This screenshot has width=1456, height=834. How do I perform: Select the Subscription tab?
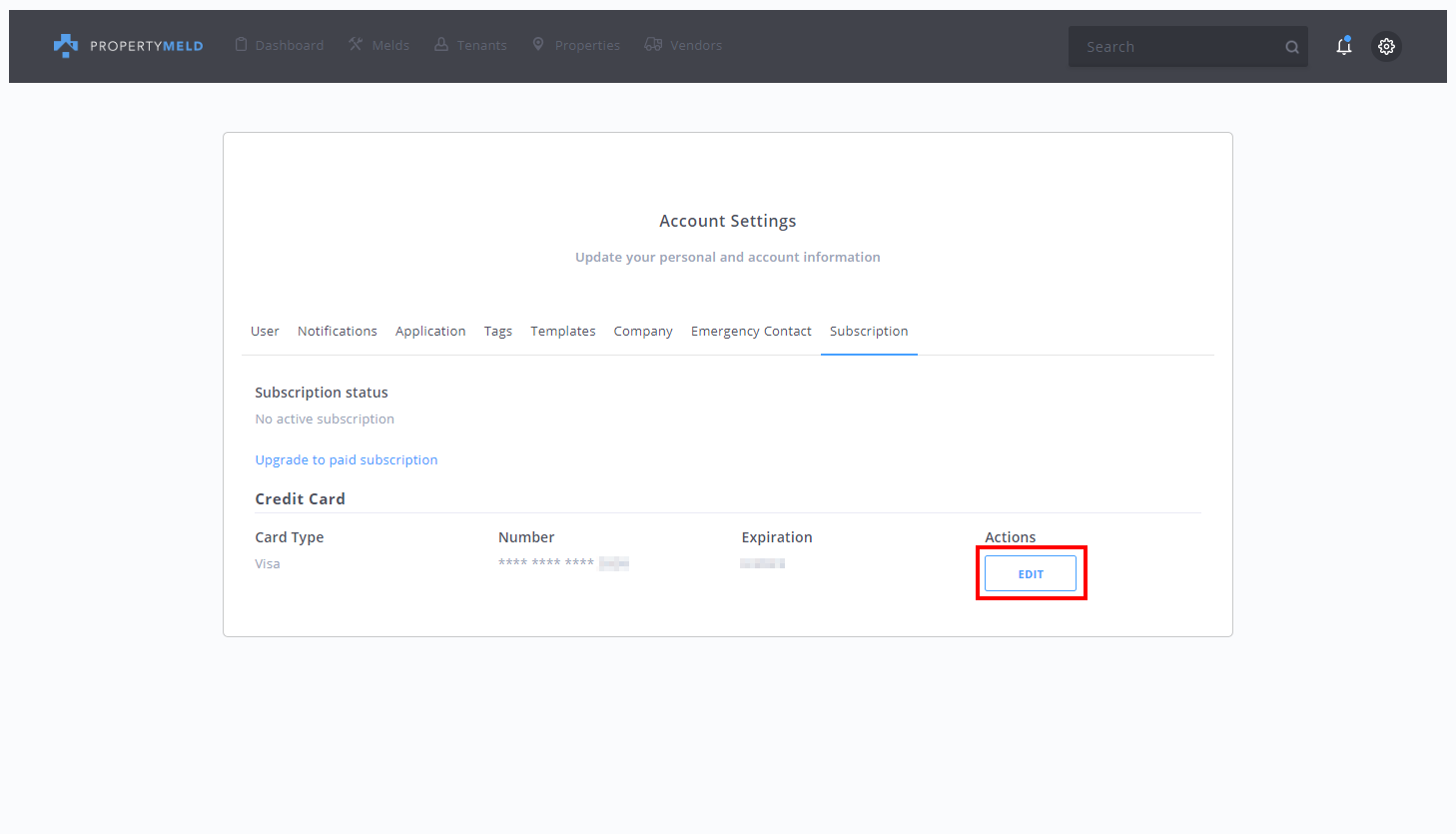click(869, 332)
